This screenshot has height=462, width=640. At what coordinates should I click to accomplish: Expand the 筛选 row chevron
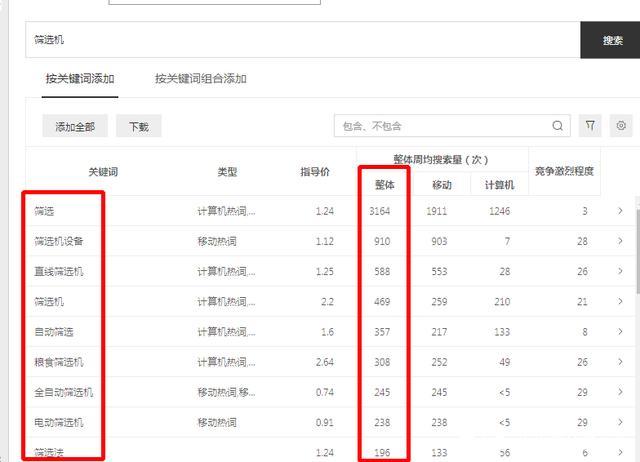(620, 211)
